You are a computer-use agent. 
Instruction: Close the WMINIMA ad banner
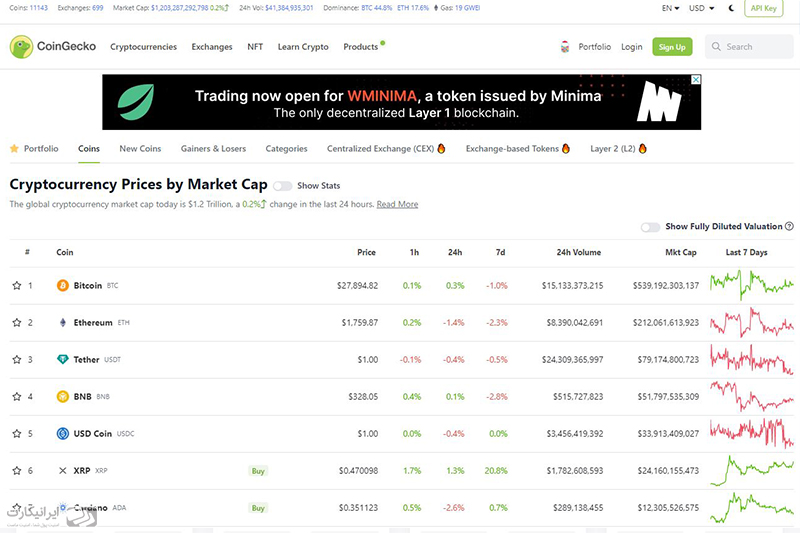696,80
